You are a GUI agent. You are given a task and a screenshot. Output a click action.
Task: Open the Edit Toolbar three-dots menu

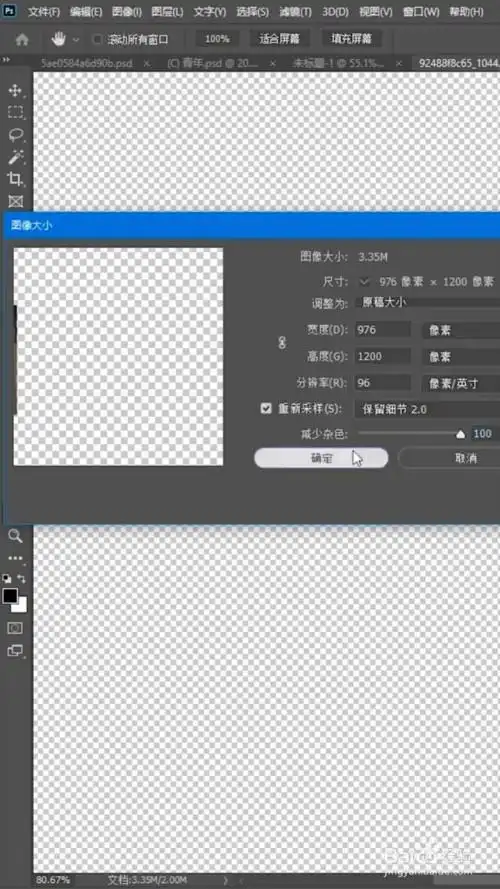pos(15,558)
